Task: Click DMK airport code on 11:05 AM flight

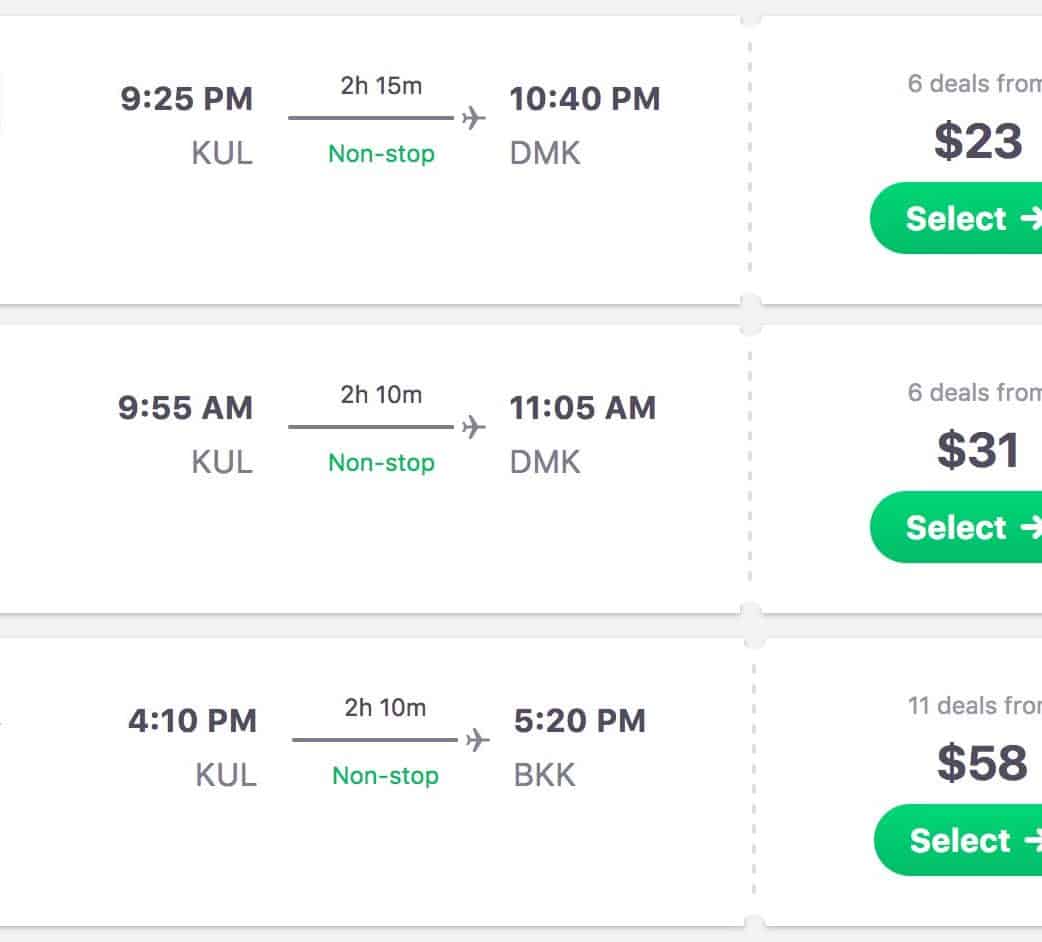Action: (x=545, y=462)
